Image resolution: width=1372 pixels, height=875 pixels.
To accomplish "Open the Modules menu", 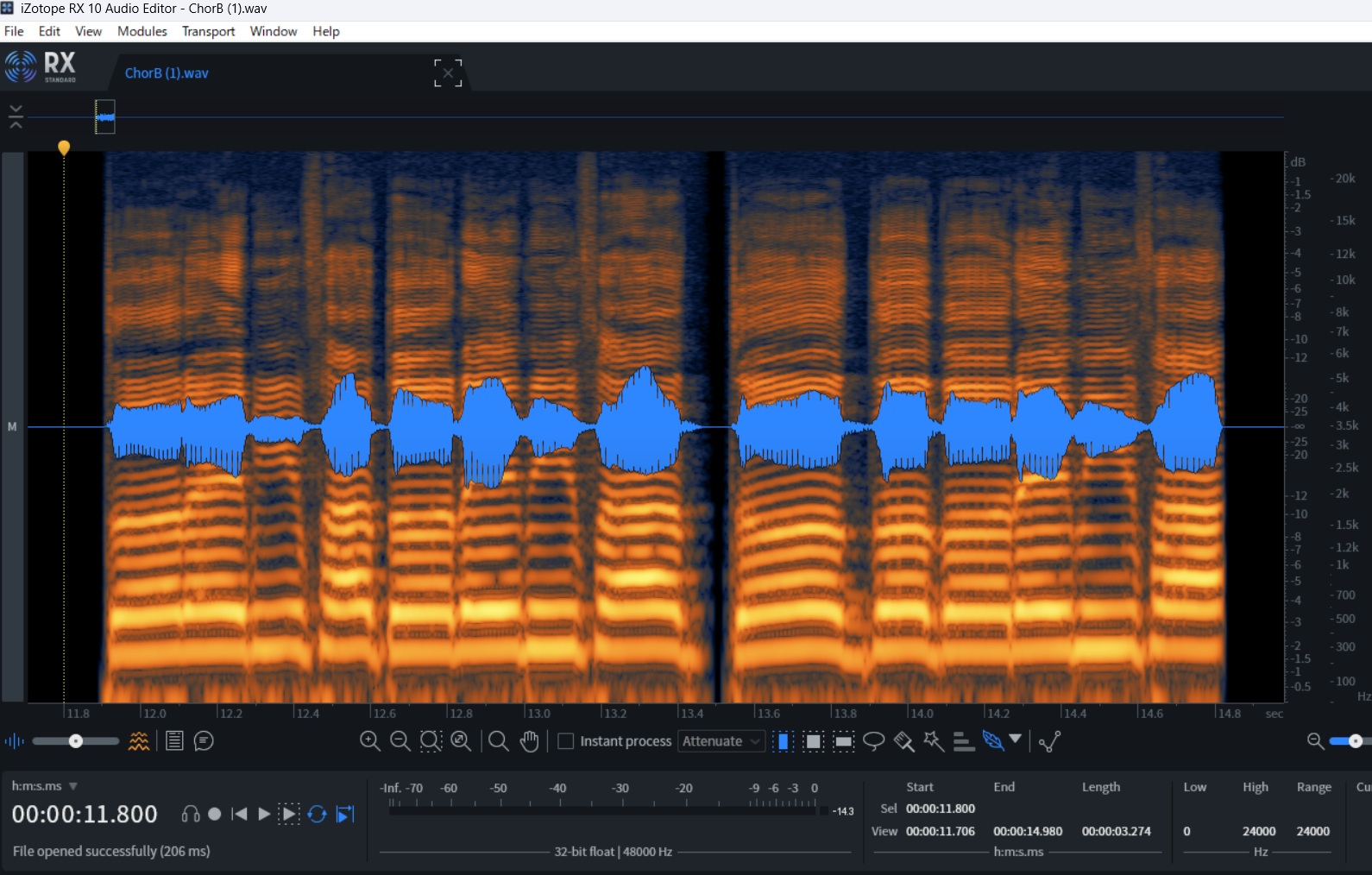I will (x=142, y=31).
